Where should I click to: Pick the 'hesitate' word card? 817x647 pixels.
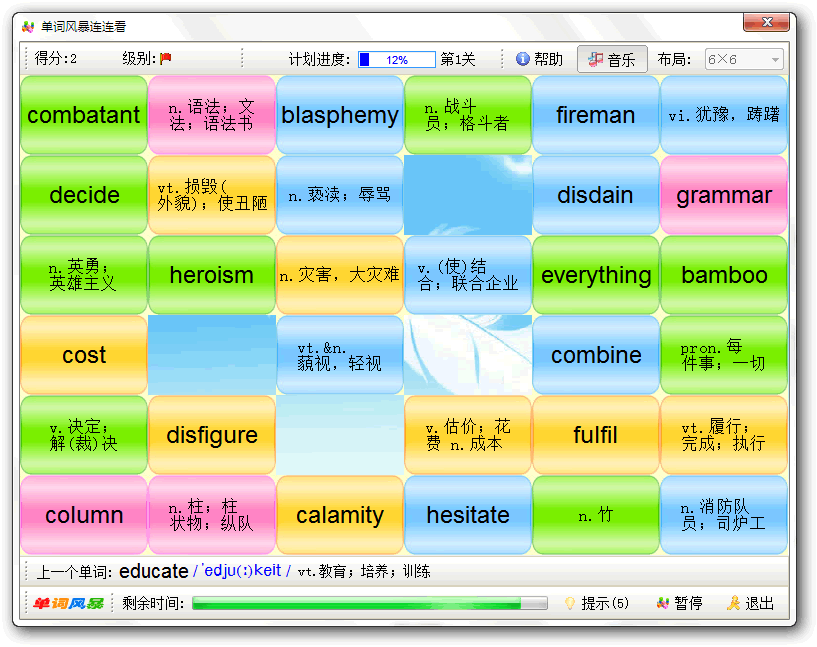468,515
